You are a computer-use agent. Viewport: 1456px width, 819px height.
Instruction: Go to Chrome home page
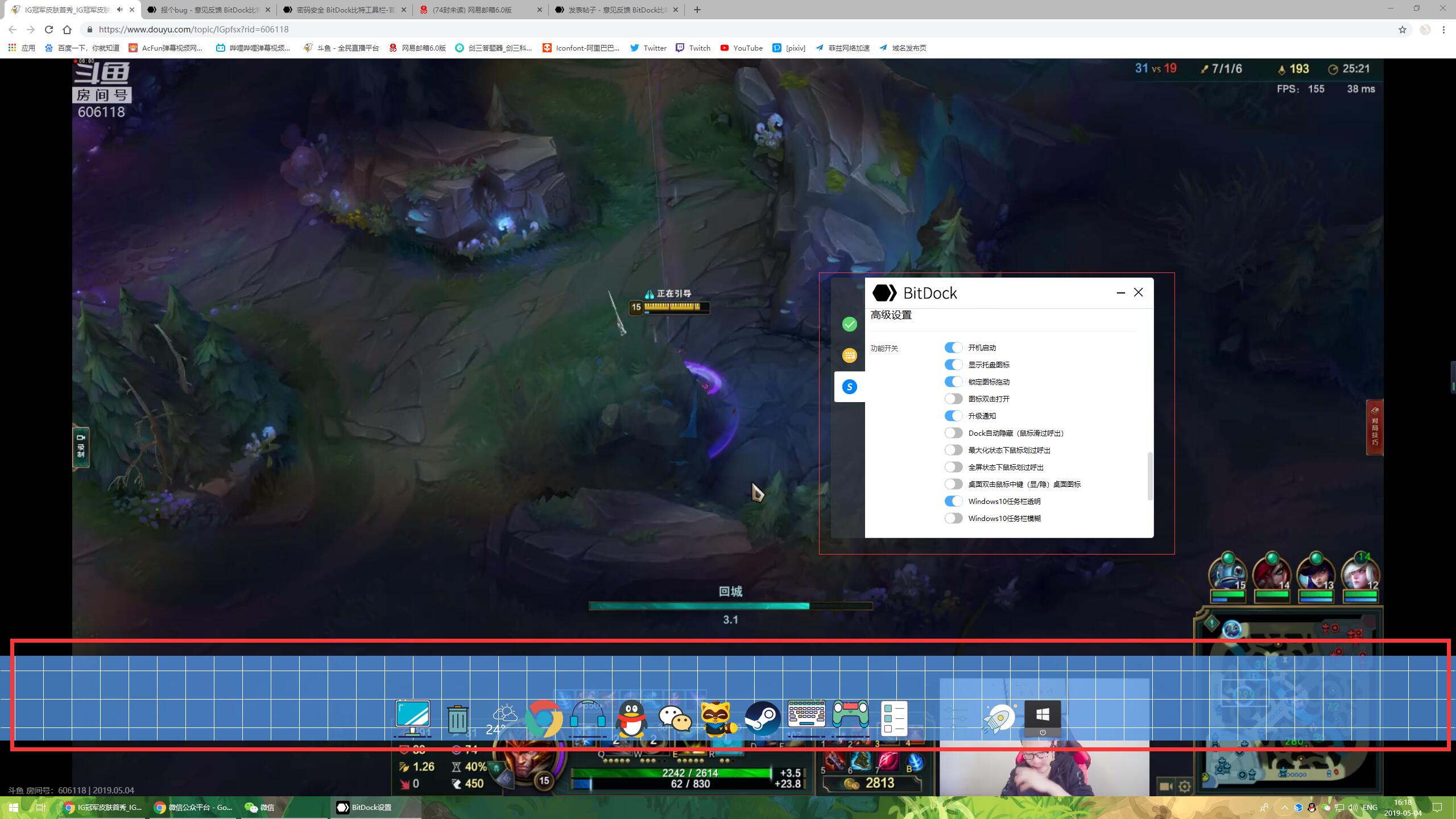coord(67,30)
